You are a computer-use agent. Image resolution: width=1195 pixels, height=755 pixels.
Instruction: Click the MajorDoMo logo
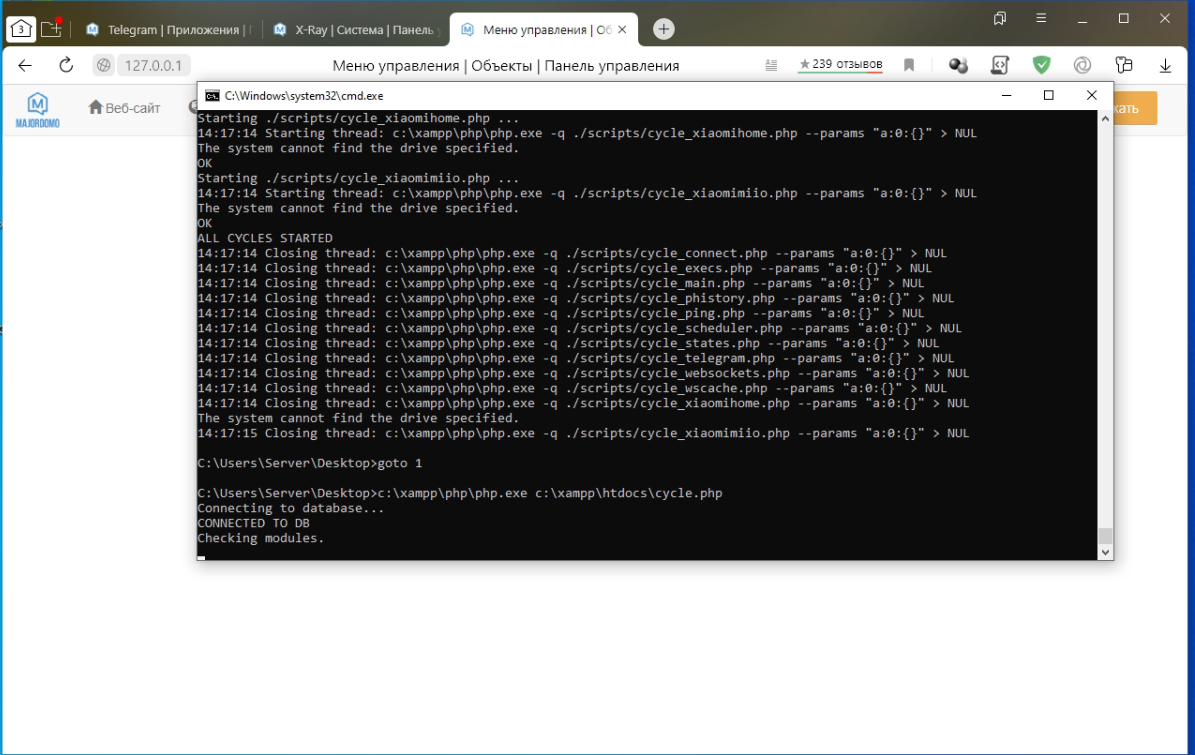tap(37, 110)
